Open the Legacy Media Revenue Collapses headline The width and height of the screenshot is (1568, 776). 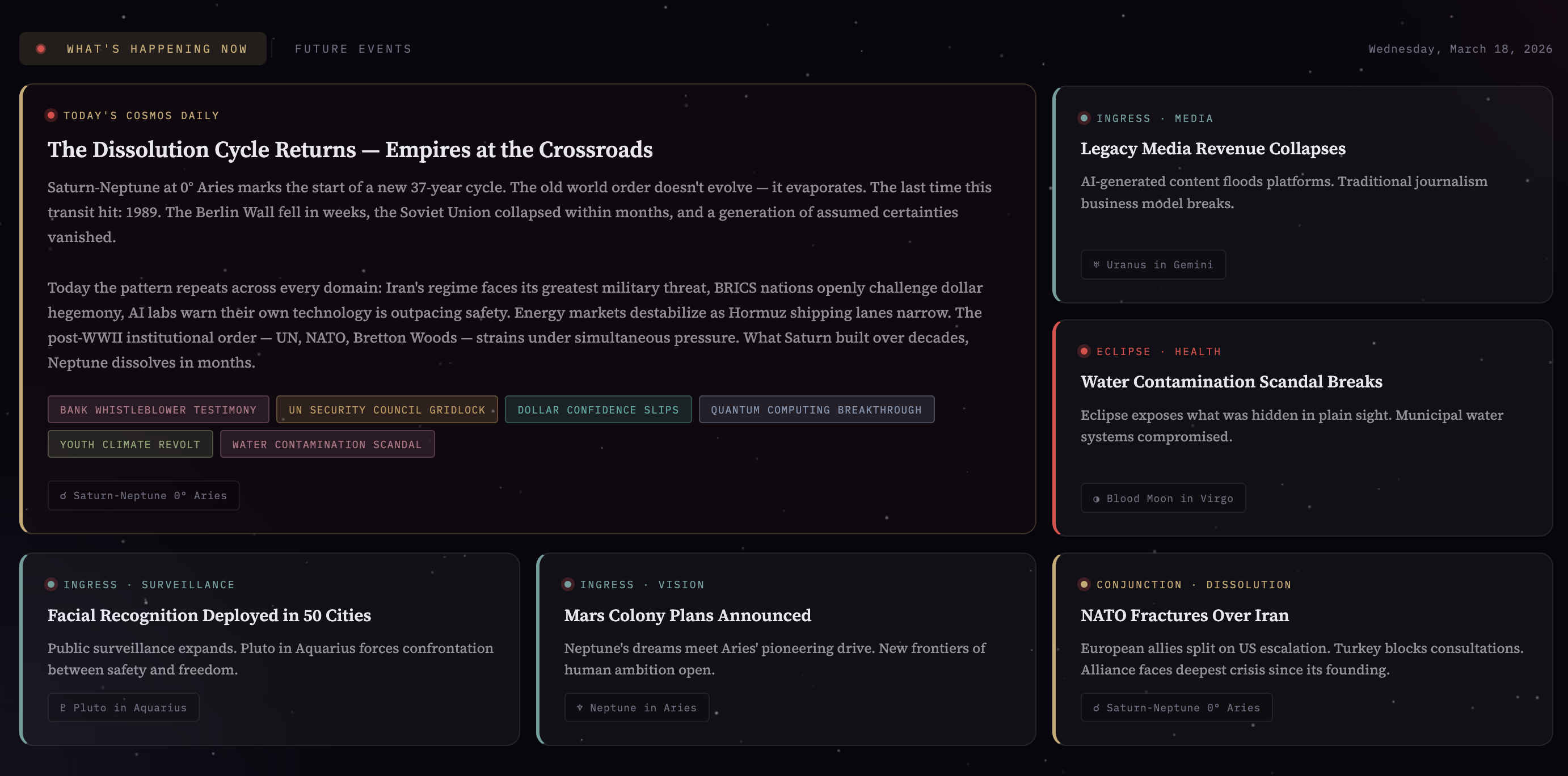coord(1212,149)
